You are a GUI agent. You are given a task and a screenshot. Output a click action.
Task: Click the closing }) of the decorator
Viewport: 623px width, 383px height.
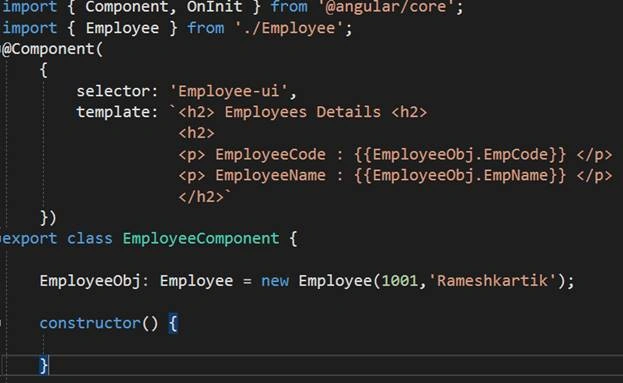48,218
